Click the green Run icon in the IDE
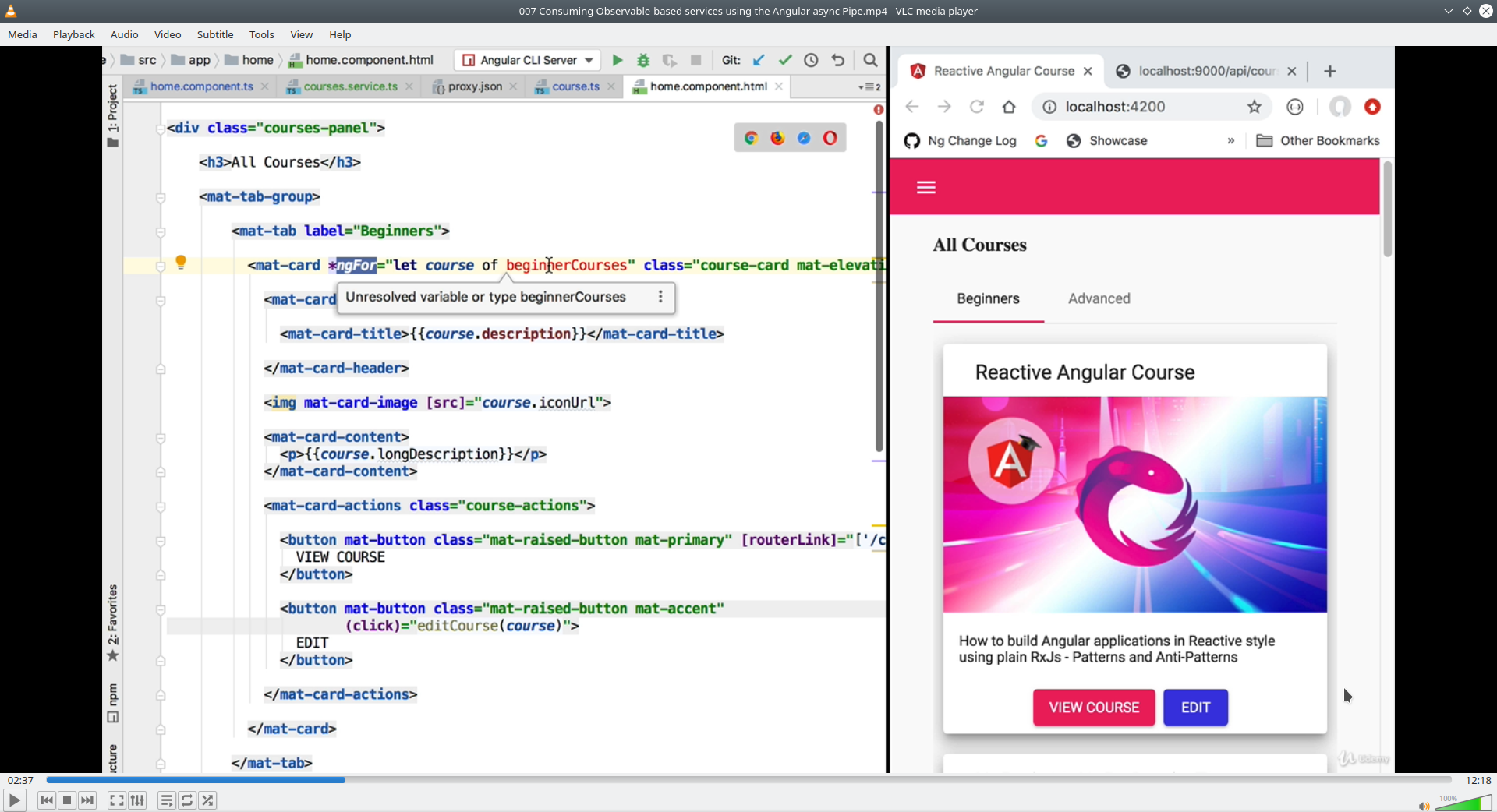 pyautogui.click(x=618, y=60)
